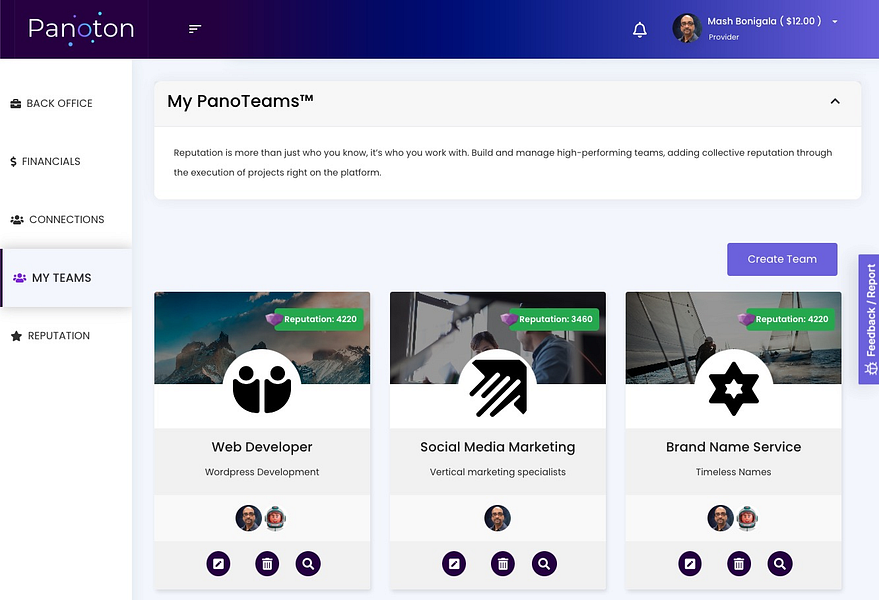Open the Feedback / Report side tab
Viewport: 879px width, 600px height.
click(869, 319)
